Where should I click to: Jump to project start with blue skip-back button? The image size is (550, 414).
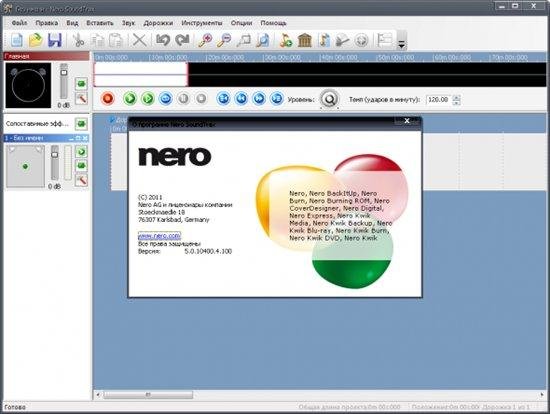[223, 99]
